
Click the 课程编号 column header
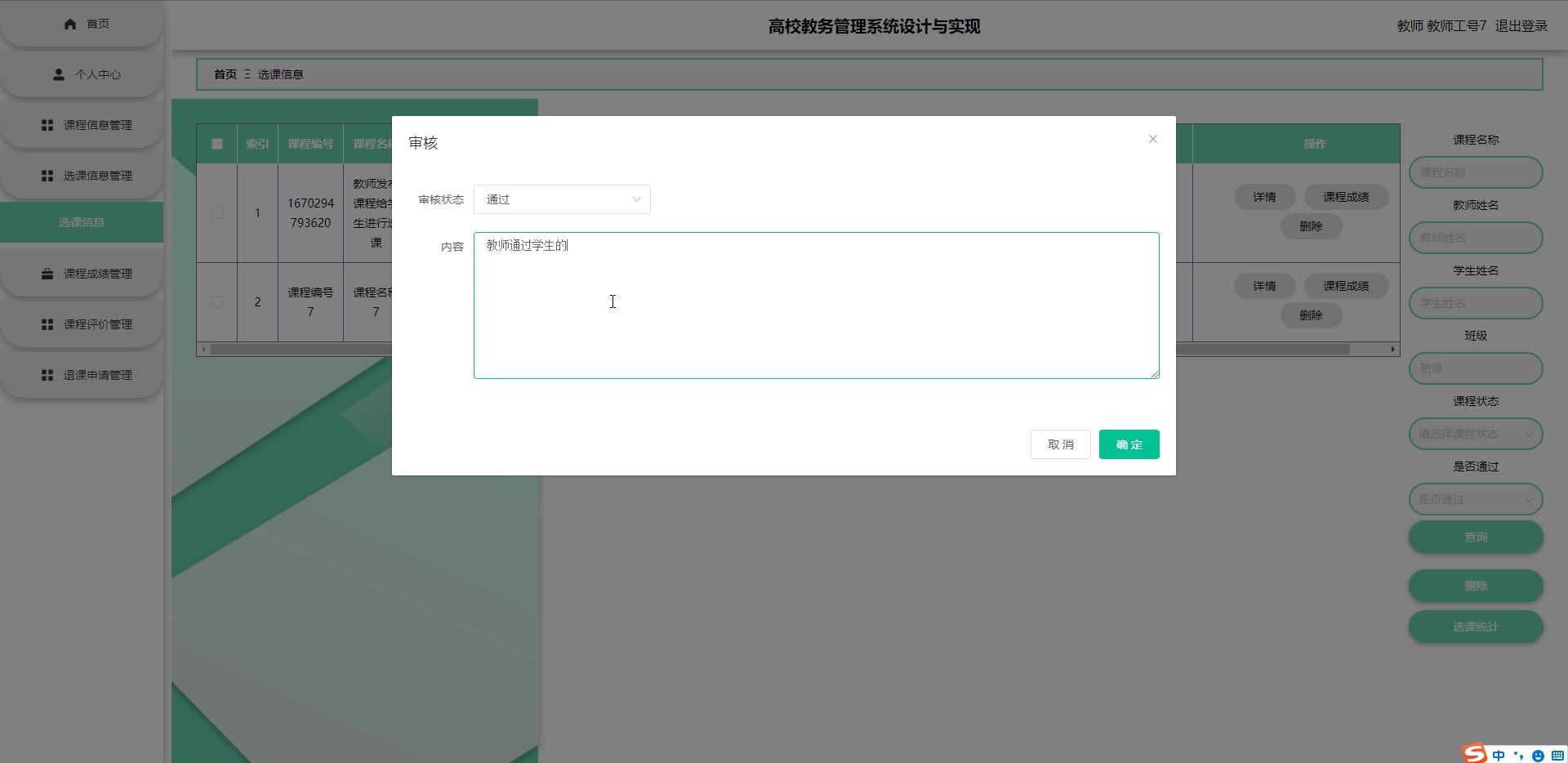click(310, 144)
